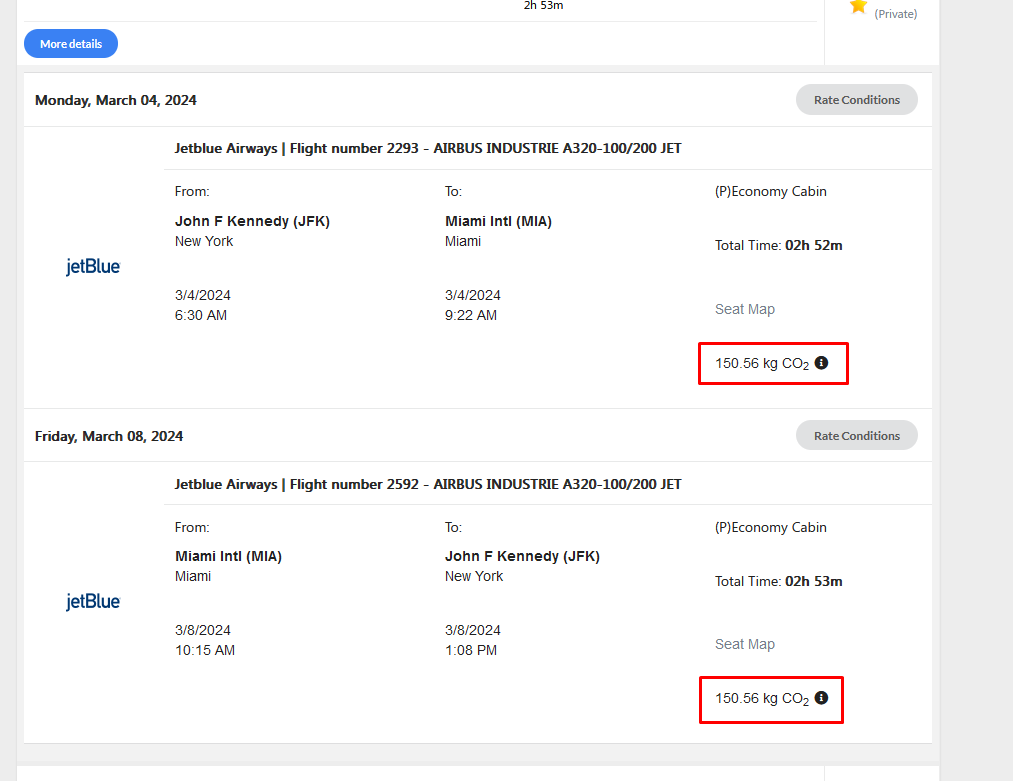Click the 2h 53m duration text above More details

pos(543,5)
